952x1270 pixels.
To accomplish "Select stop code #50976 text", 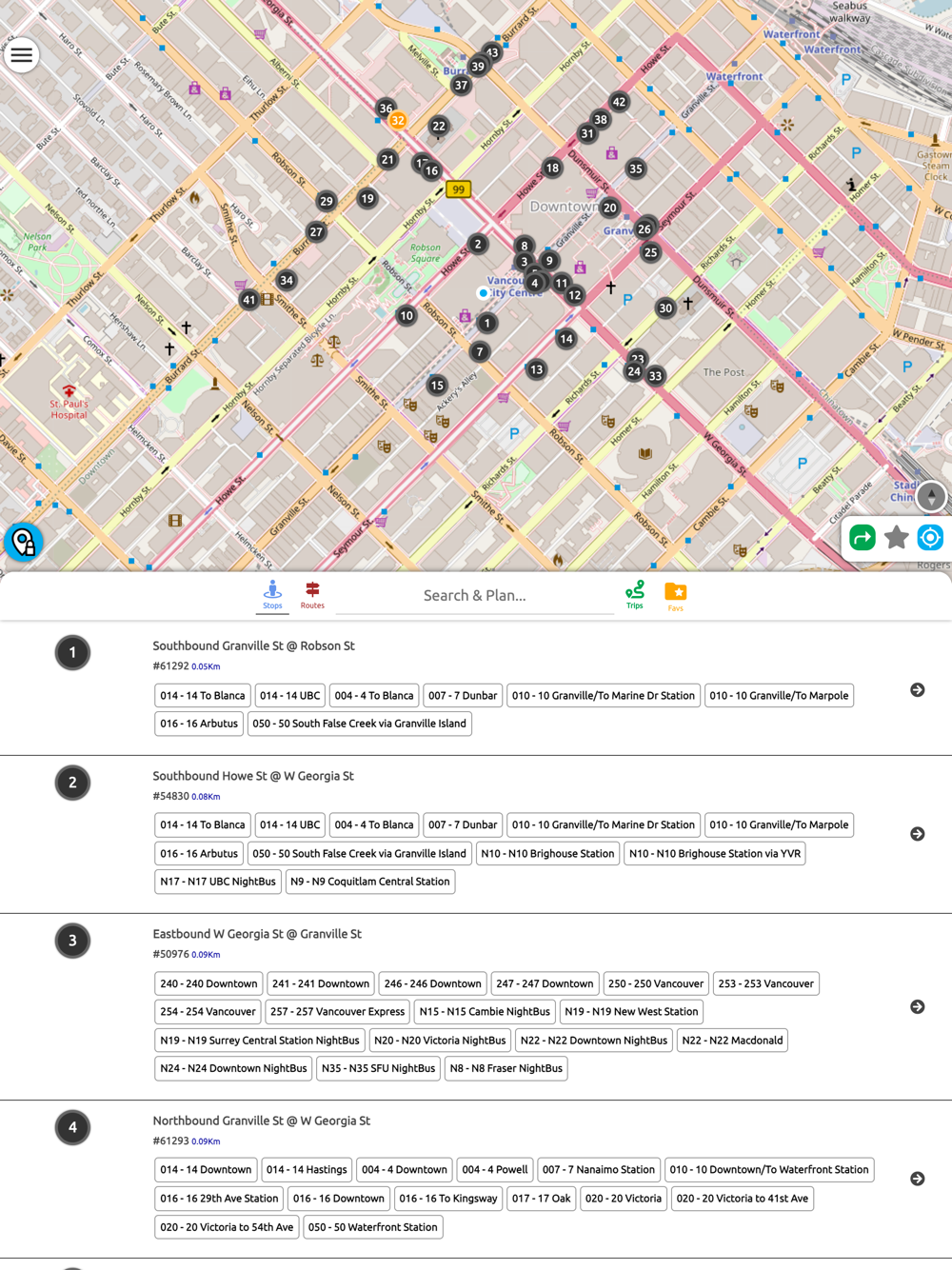I will [x=171, y=954].
